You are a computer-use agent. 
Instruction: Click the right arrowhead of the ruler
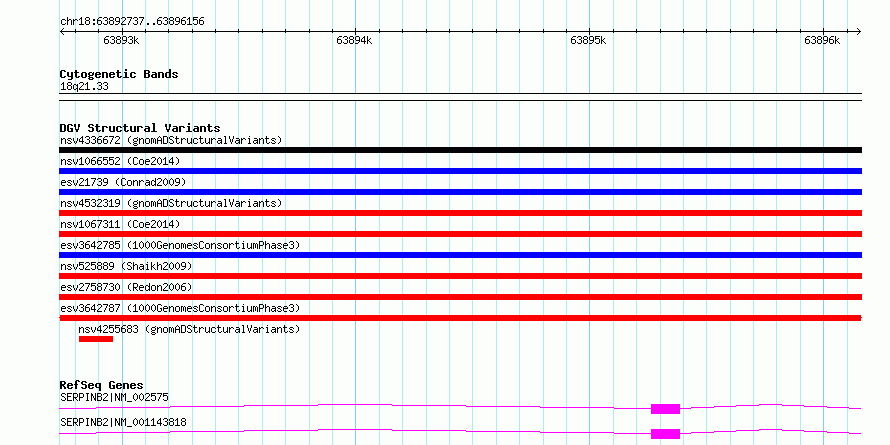[859, 31]
